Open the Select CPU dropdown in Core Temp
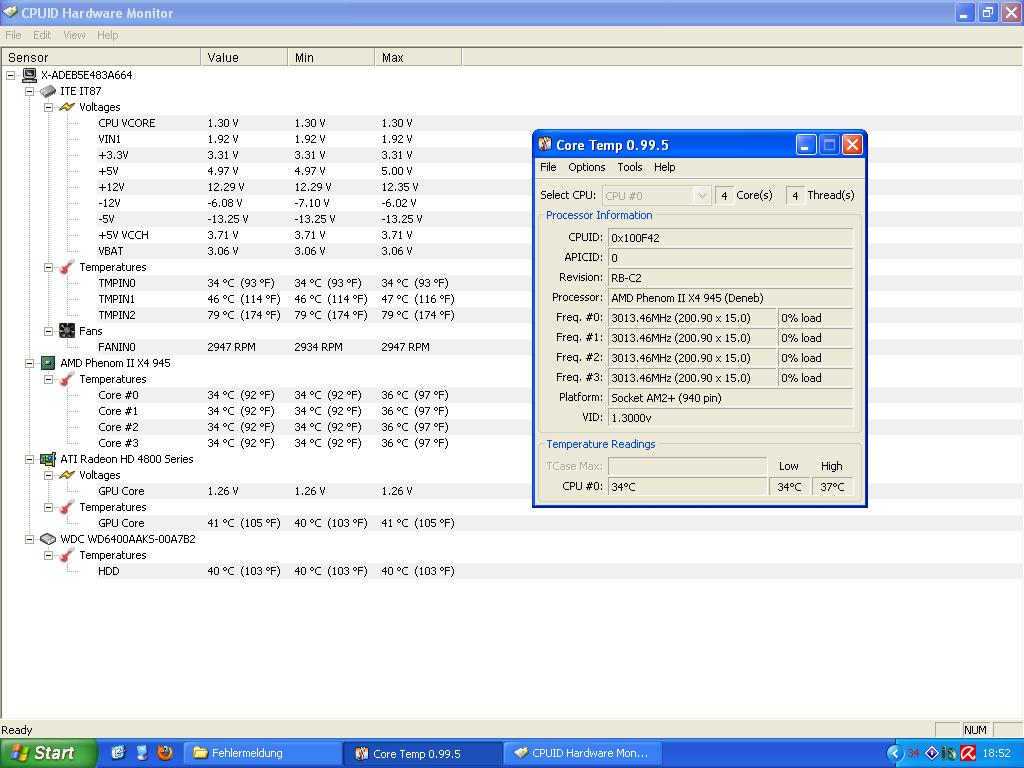The image size is (1024, 768). tap(701, 195)
